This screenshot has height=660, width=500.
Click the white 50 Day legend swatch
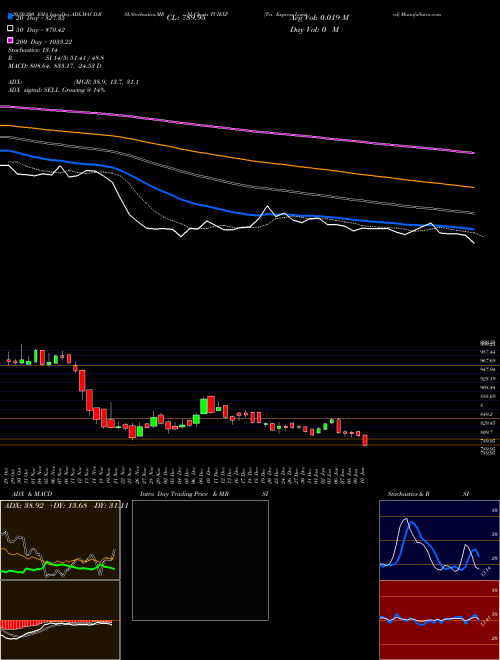click(x=10, y=29)
